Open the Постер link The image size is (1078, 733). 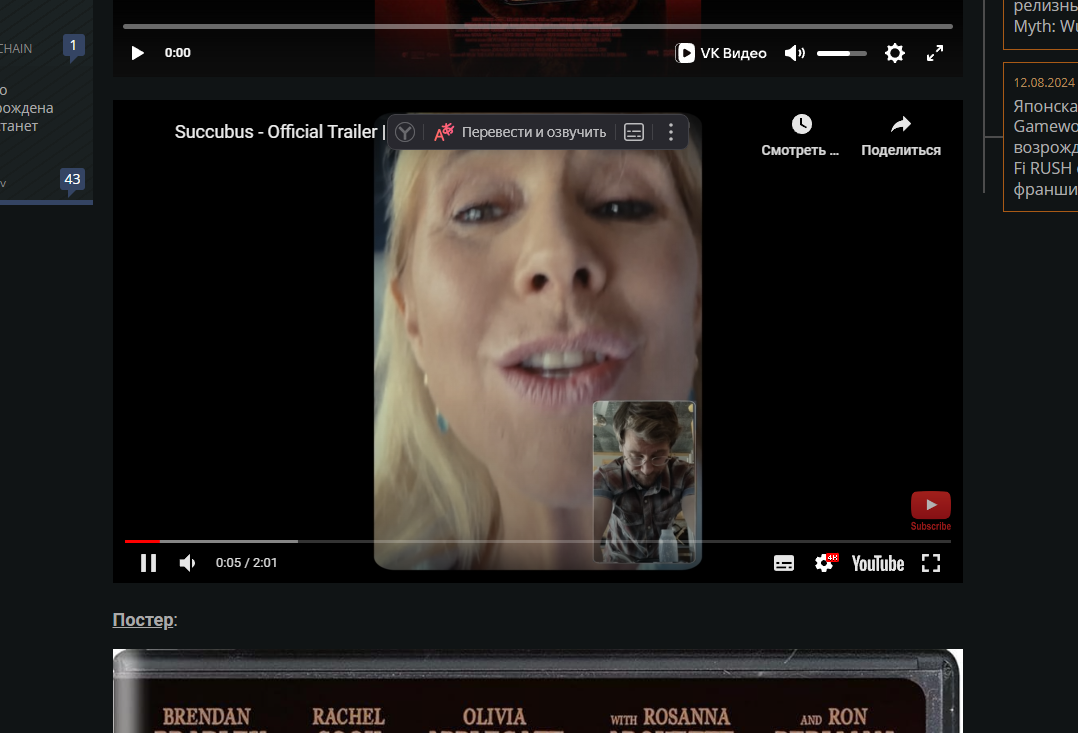click(143, 620)
